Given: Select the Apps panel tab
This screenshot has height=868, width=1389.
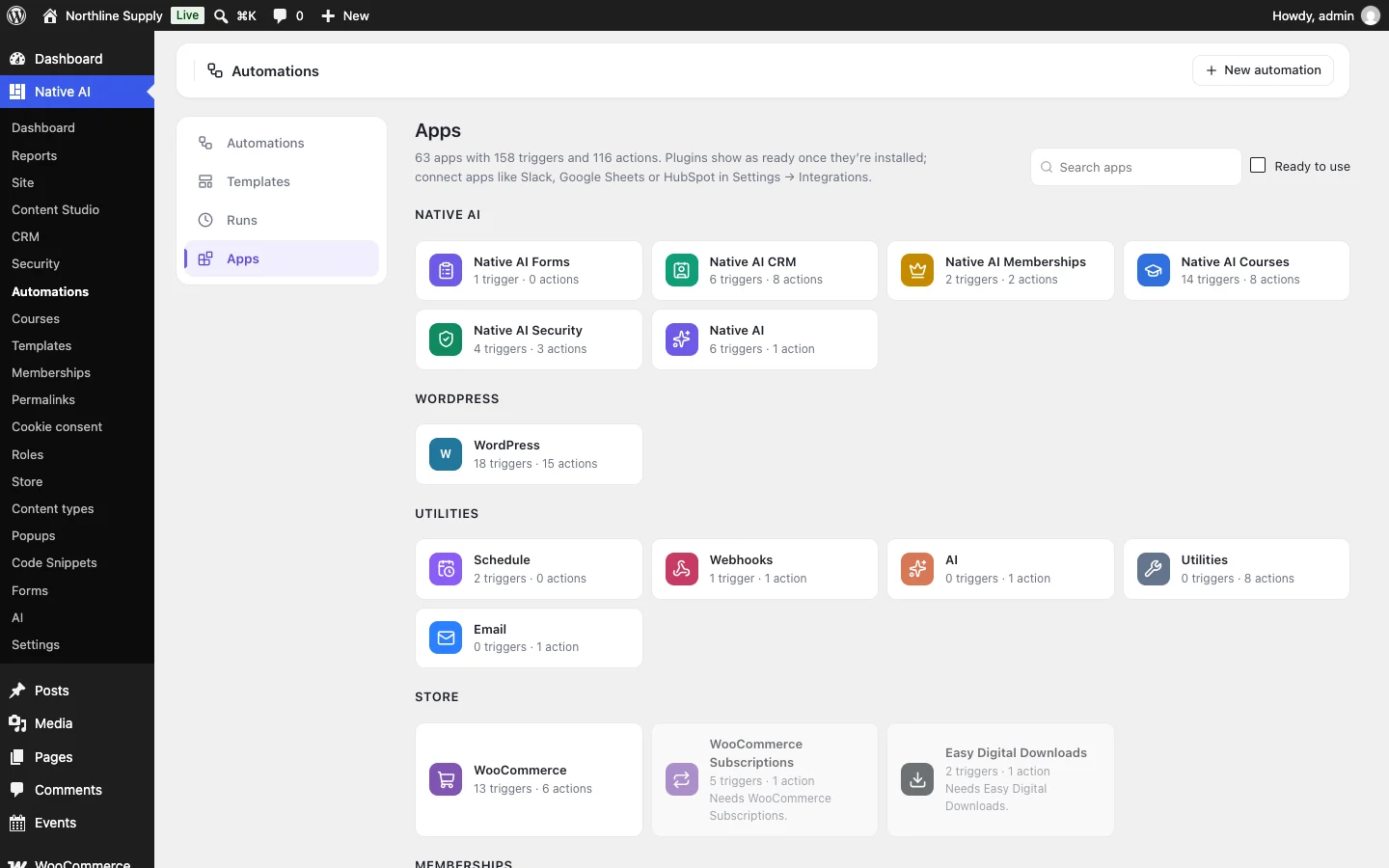Looking at the screenshot, I should pyautogui.click(x=282, y=258).
